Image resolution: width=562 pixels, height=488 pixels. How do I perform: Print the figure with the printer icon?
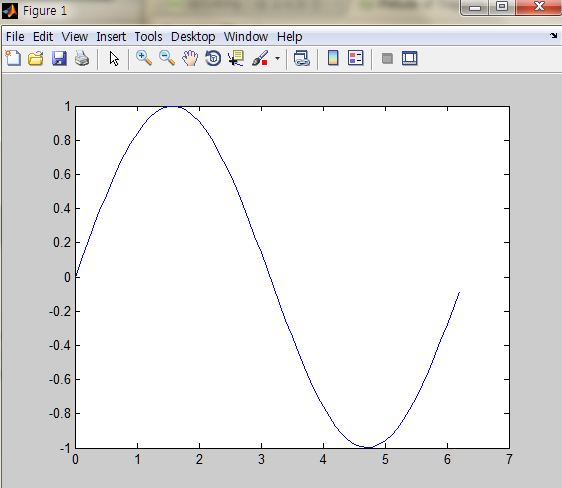[x=82, y=58]
